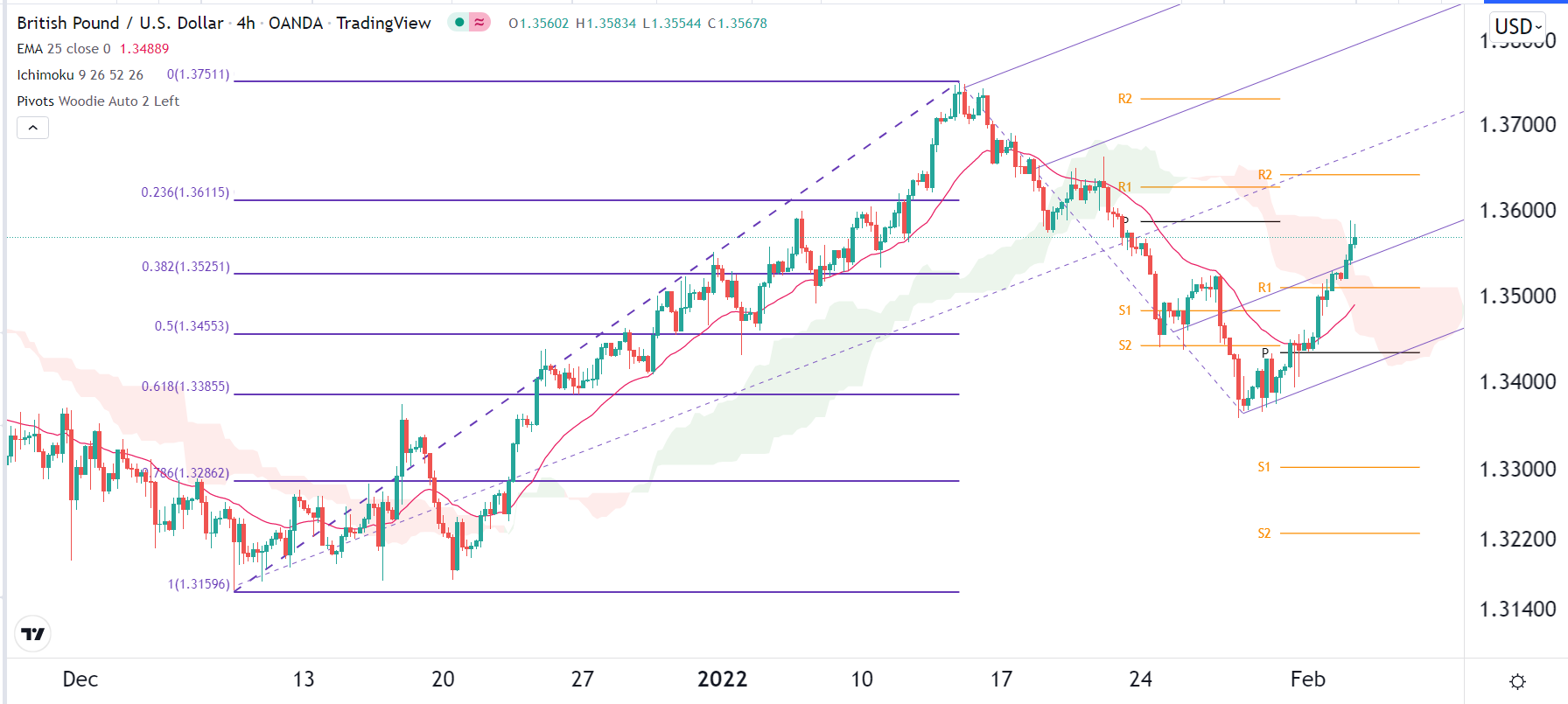Click the green market status dot
Screen dimensions: 1568x704
point(459,23)
